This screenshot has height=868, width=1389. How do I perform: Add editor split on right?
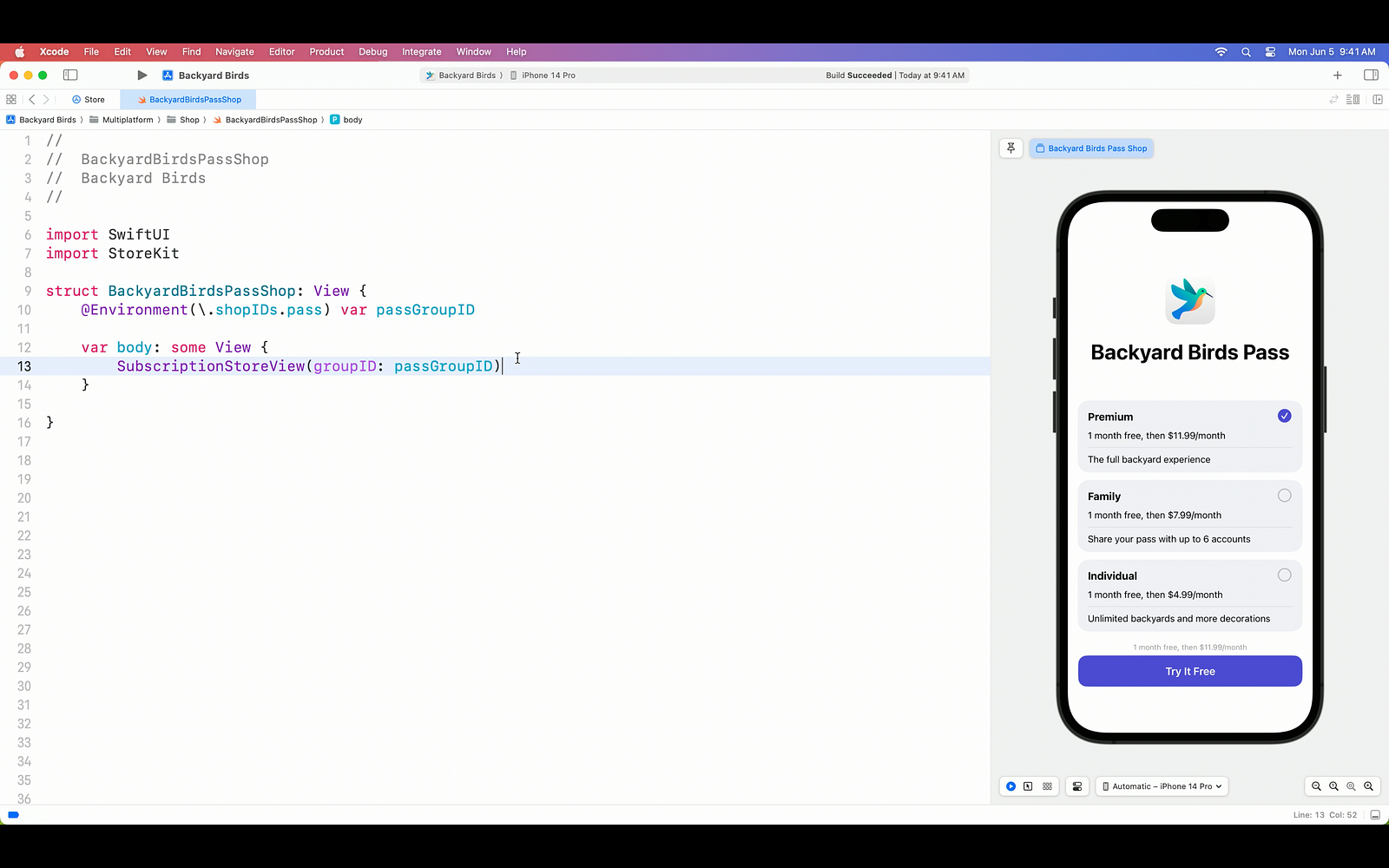click(1378, 100)
